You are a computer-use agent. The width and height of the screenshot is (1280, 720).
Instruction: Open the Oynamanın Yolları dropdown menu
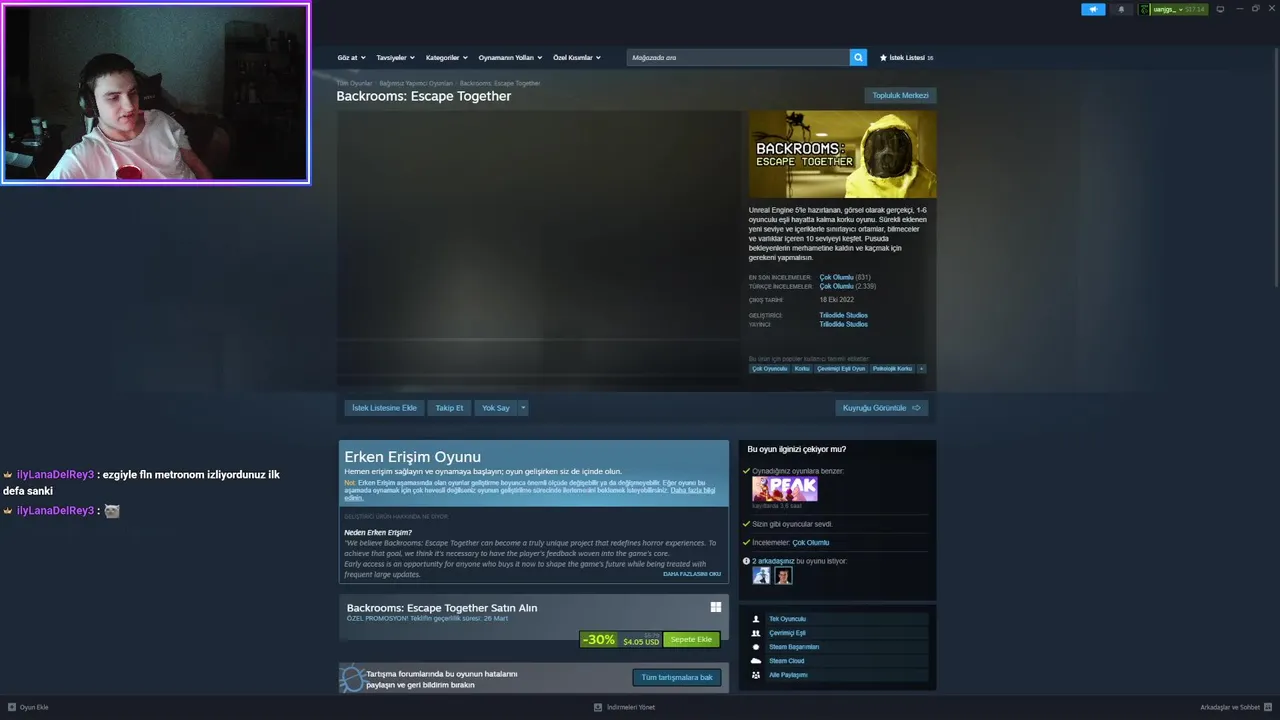[x=510, y=58]
